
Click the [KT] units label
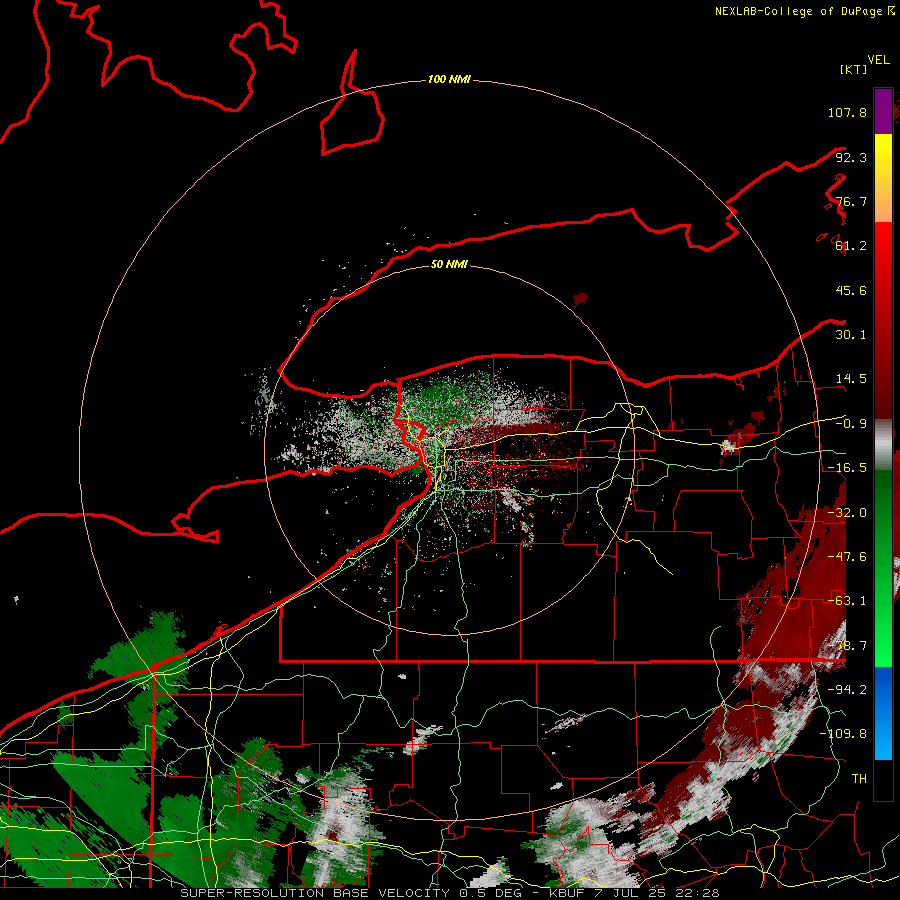pyautogui.click(x=854, y=69)
